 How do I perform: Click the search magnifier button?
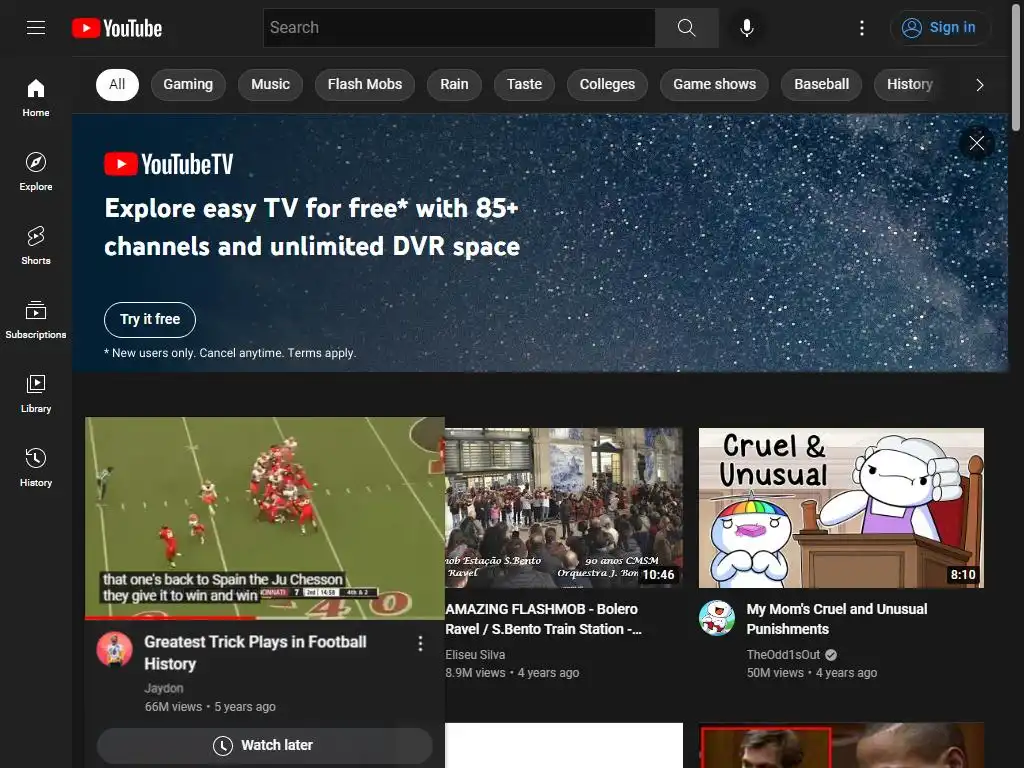point(686,27)
